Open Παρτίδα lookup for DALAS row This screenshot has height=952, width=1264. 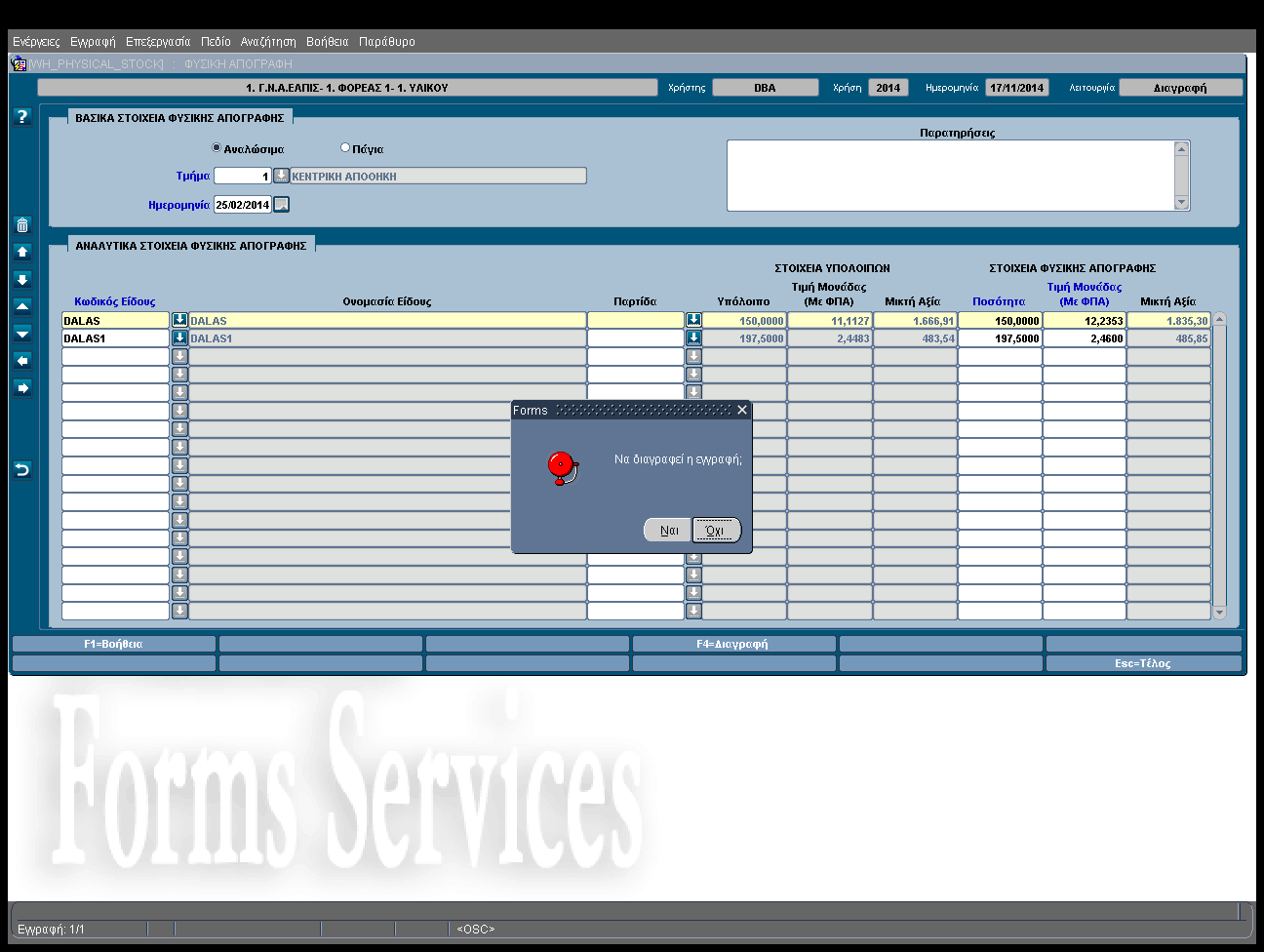pyautogui.click(x=693, y=320)
